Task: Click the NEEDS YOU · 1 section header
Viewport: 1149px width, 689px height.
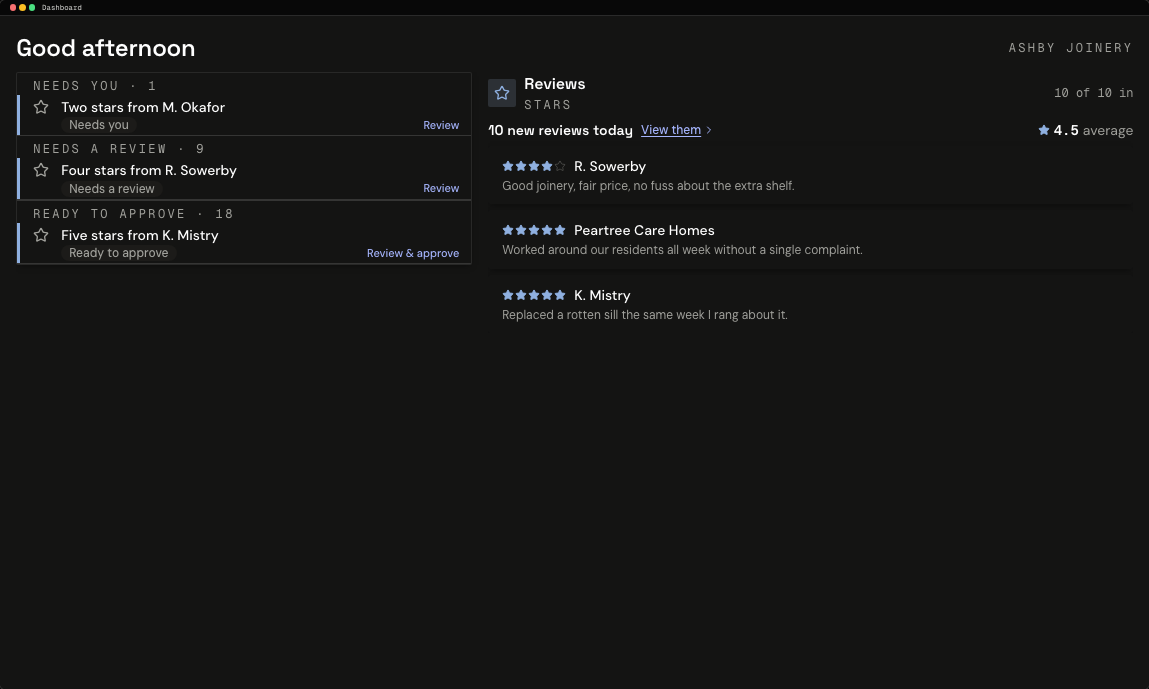Action: pos(95,86)
